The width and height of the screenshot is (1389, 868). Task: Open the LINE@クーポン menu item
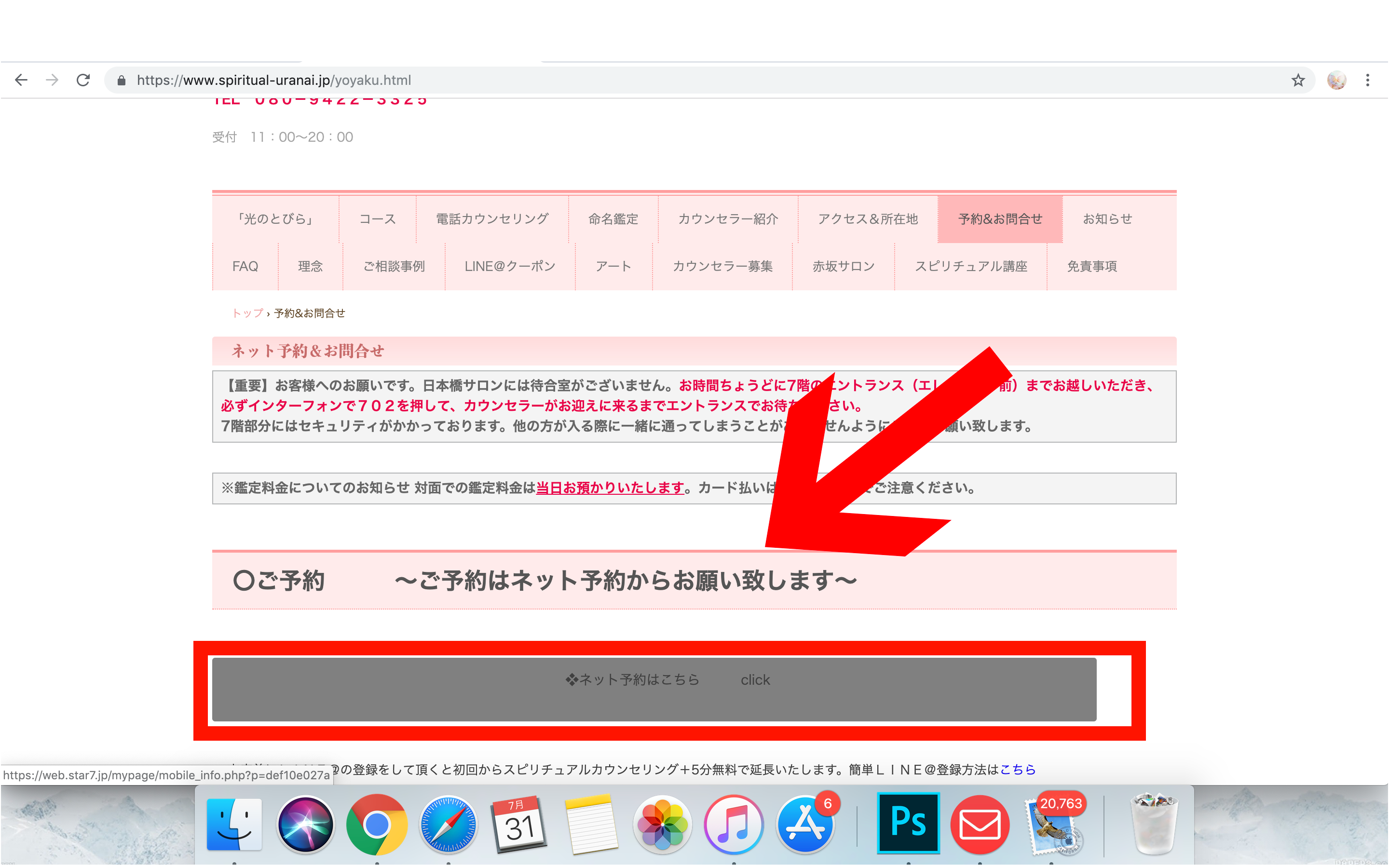[510, 267]
